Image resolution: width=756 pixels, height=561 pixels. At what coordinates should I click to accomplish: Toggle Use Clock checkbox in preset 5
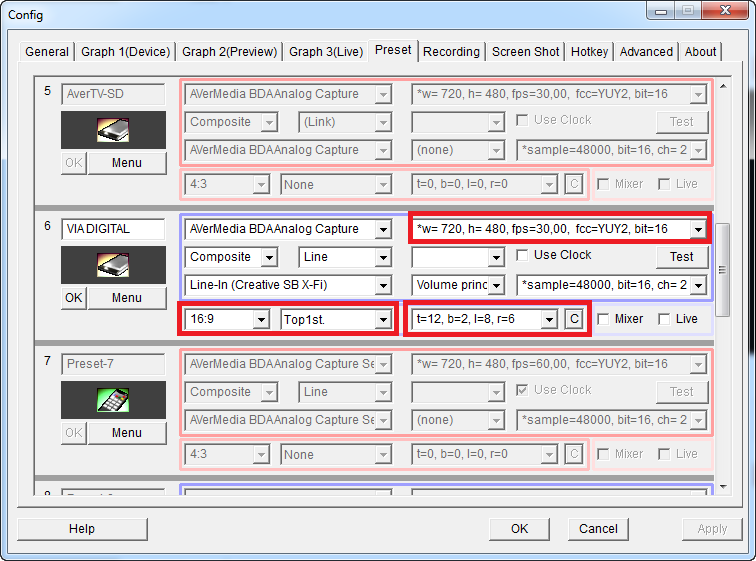click(x=522, y=120)
